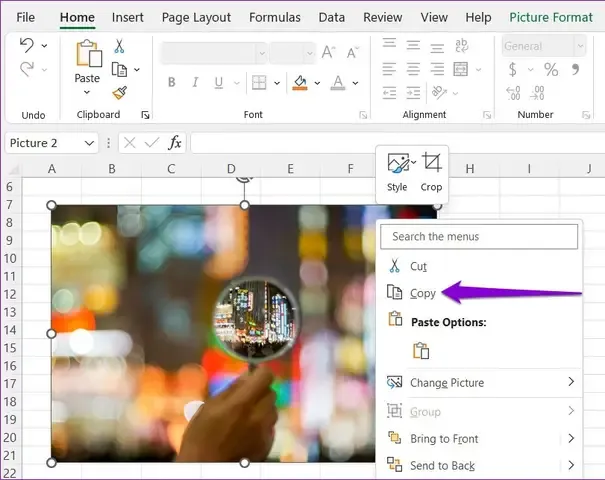Switch to the Insert tab
This screenshot has width=605, height=480.
pyautogui.click(x=128, y=17)
